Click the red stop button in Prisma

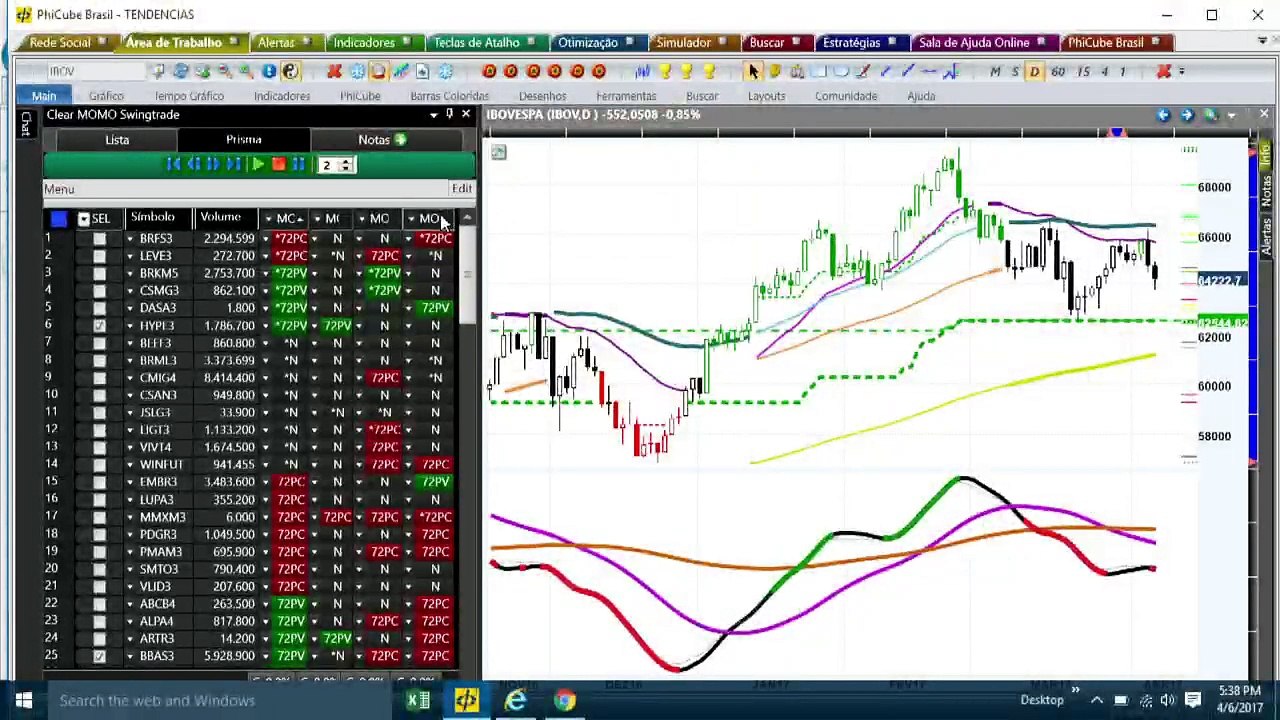(x=279, y=164)
